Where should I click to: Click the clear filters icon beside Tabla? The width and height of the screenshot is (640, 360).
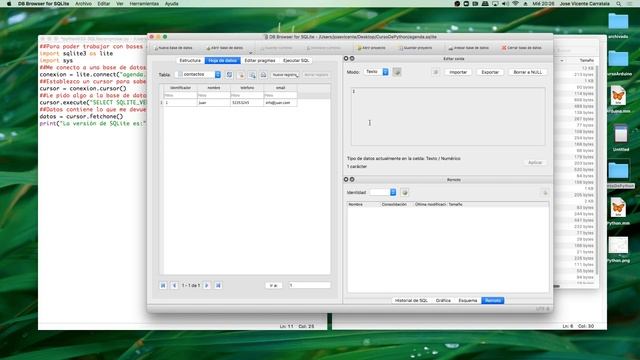pyautogui.click(x=241, y=75)
